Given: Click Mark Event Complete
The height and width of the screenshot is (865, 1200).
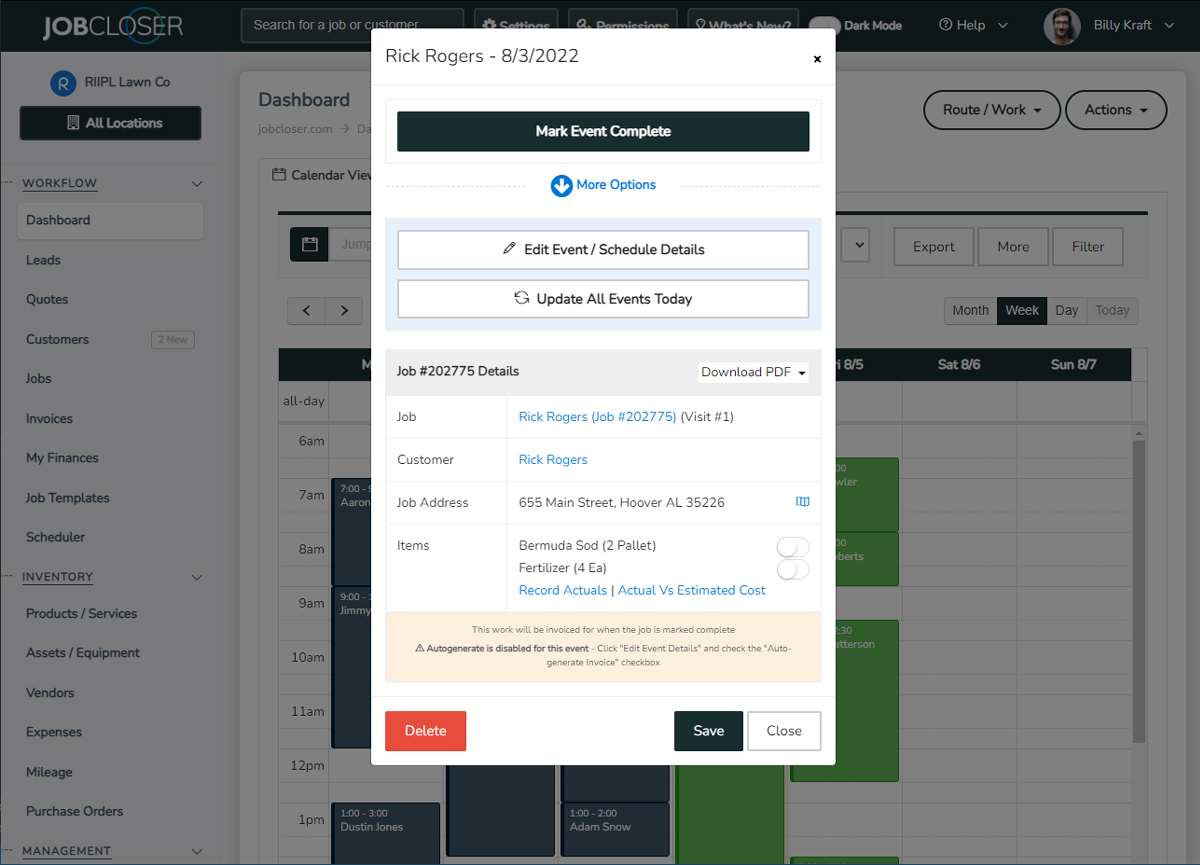Looking at the screenshot, I should [x=603, y=131].
